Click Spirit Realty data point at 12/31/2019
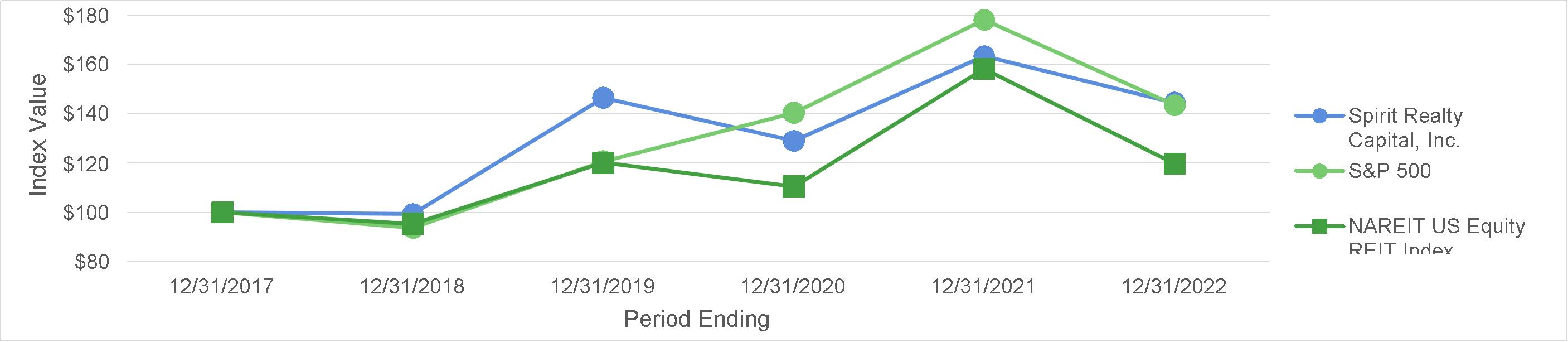Screen dimensions: 1568x342 pos(603,98)
